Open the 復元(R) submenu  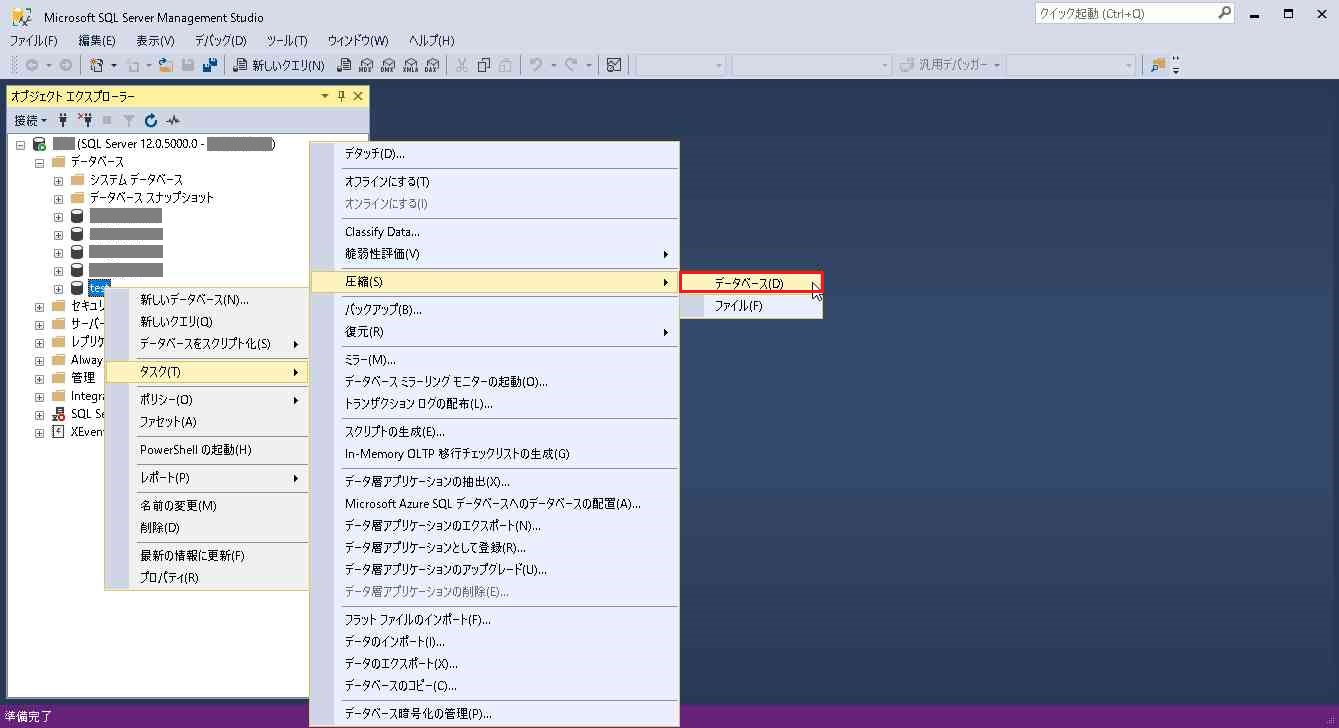coord(494,332)
